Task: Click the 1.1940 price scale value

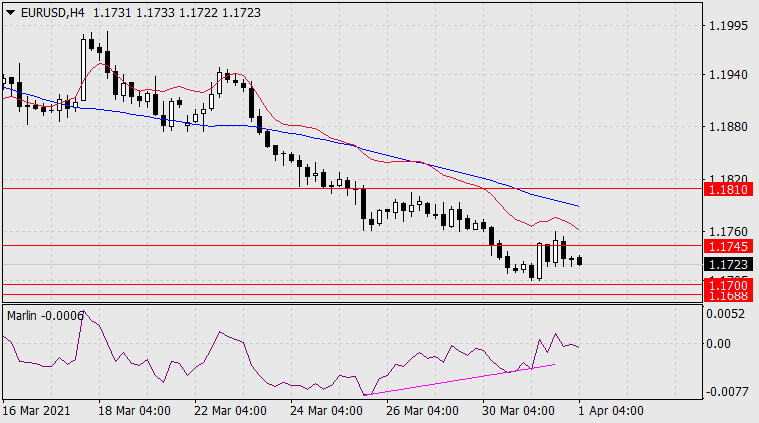Action: [x=728, y=75]
